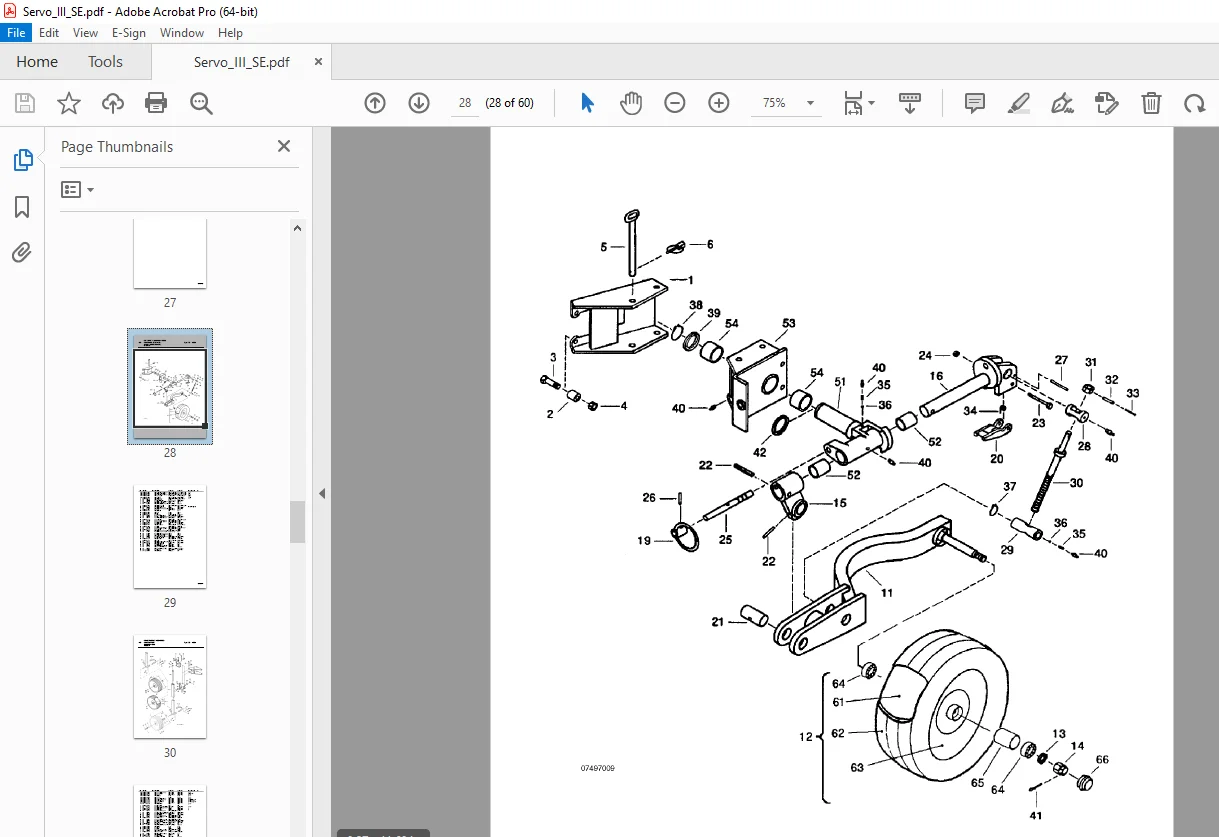The height and width of the screenshot is (837, 1219).
Task: Save the file with the floppy disk icon
Action: pos(25,103)
